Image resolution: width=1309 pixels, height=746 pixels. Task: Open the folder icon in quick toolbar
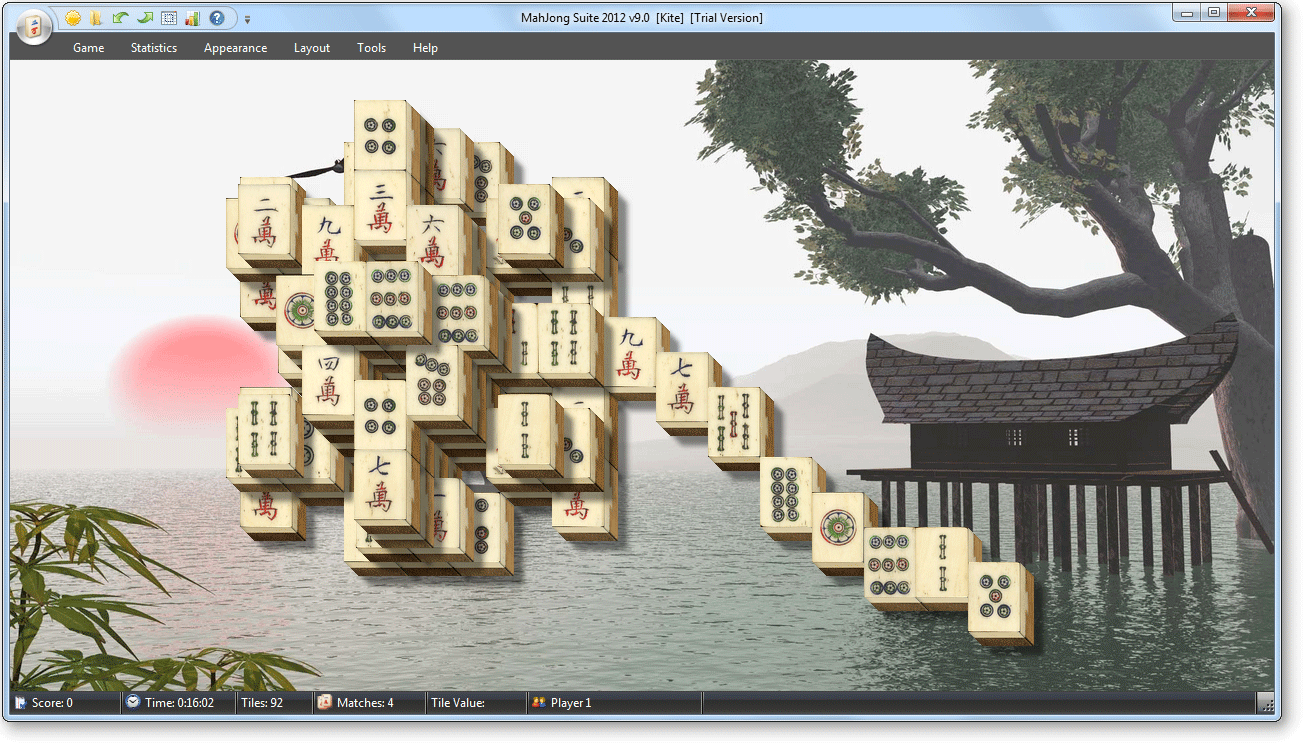pyautogui.click(x=96, y=18)
